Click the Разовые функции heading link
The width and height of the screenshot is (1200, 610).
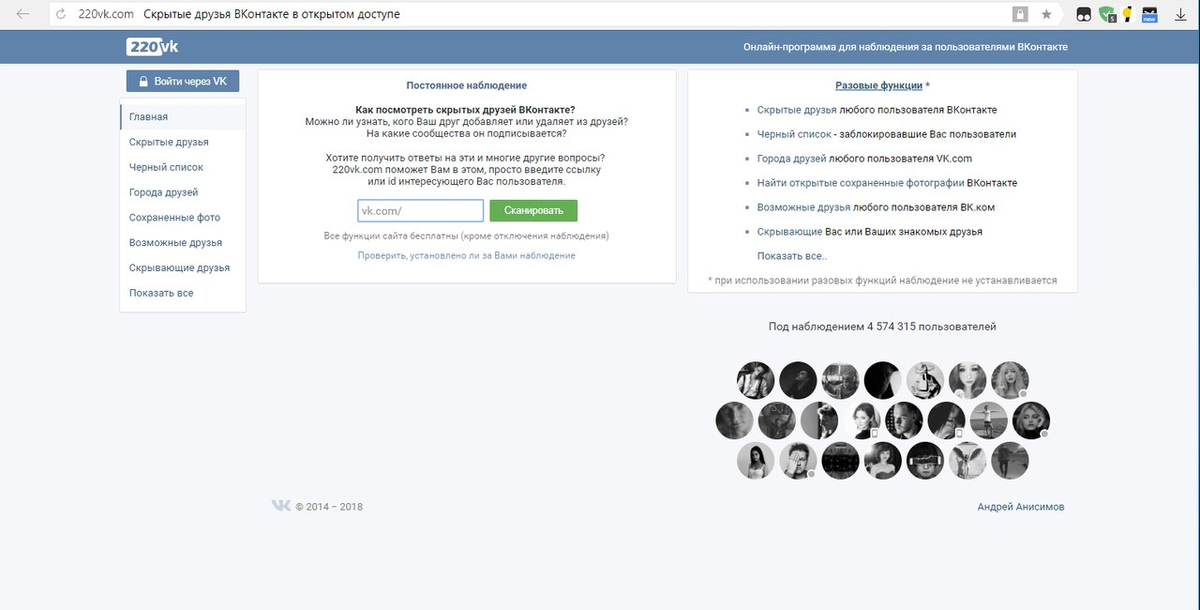pyautogui.click(x=879, y=86)
